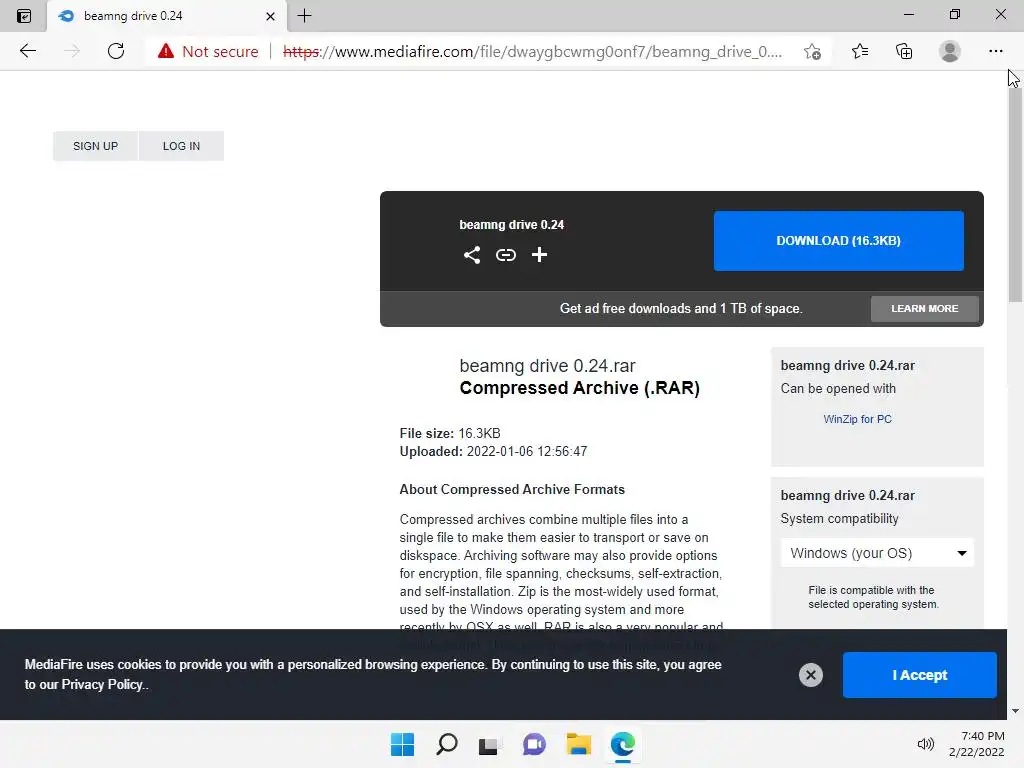This screenshot has width=1024, height=768.
Task: Open the browser profile avatar
Action: [x=950, y=51]
